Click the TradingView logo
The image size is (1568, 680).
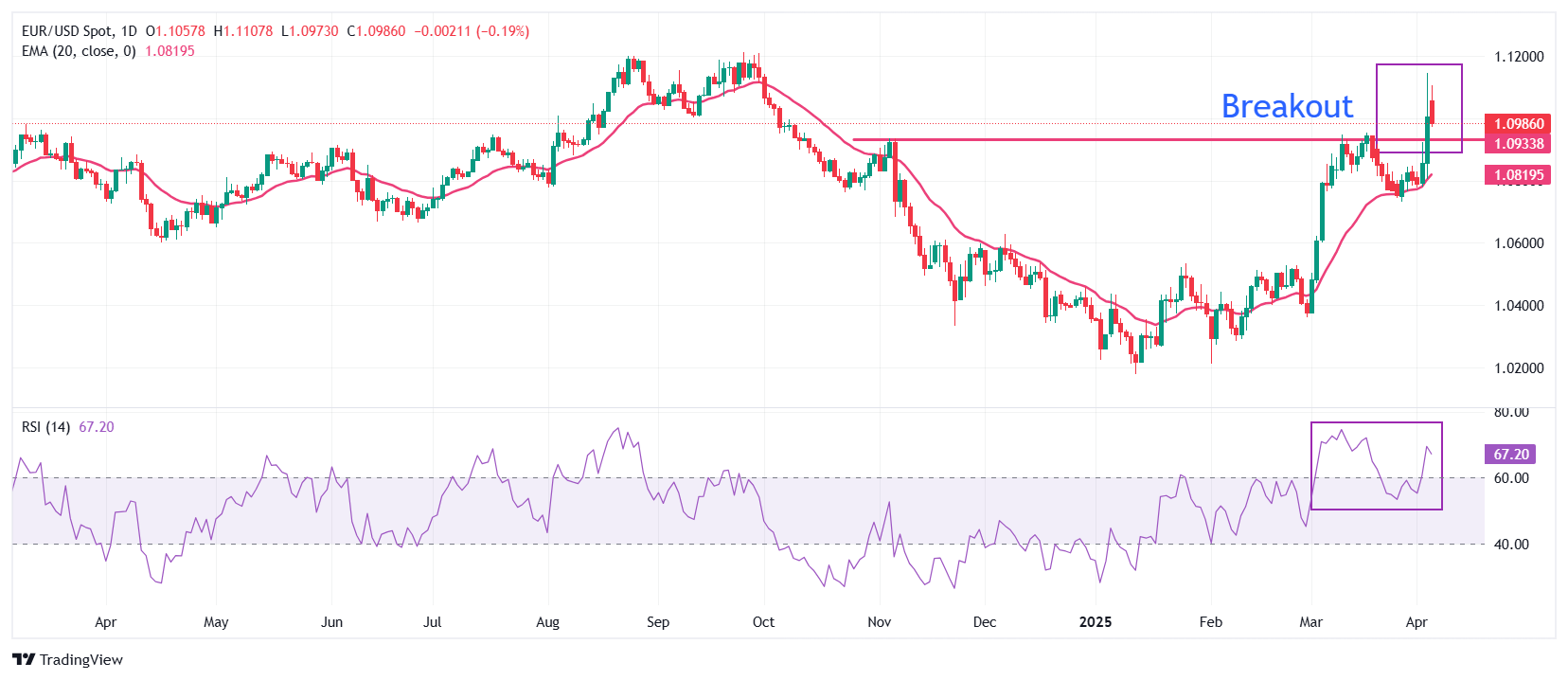(x=67, y=659)
